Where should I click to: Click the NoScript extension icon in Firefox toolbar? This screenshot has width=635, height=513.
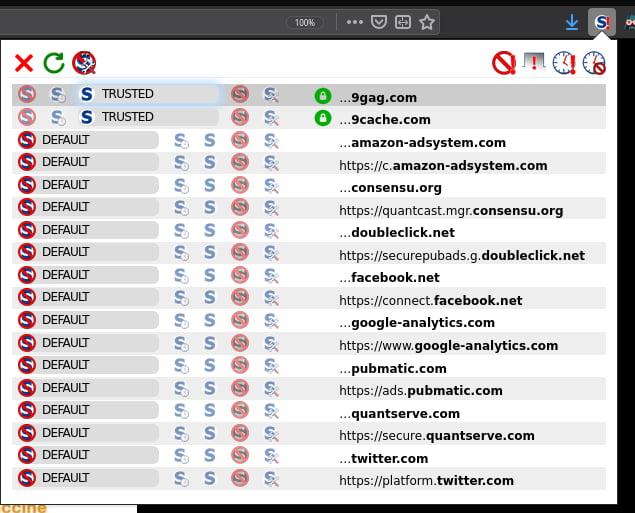(x=602, y=22)
